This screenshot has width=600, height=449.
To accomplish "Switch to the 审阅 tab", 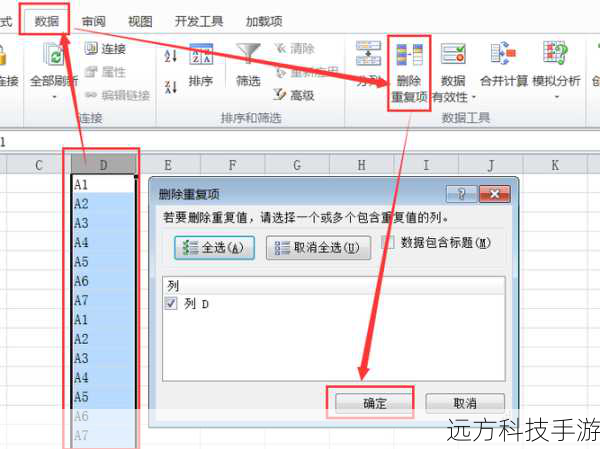I will [93, 21].
